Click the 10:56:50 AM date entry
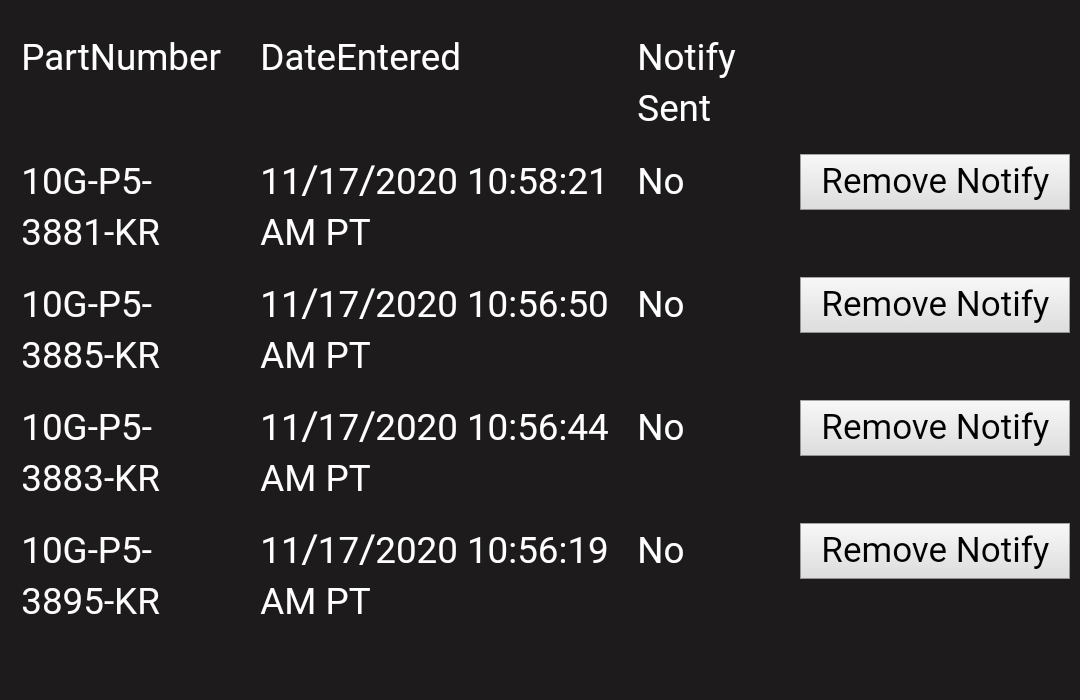 [x=434, y=330]
